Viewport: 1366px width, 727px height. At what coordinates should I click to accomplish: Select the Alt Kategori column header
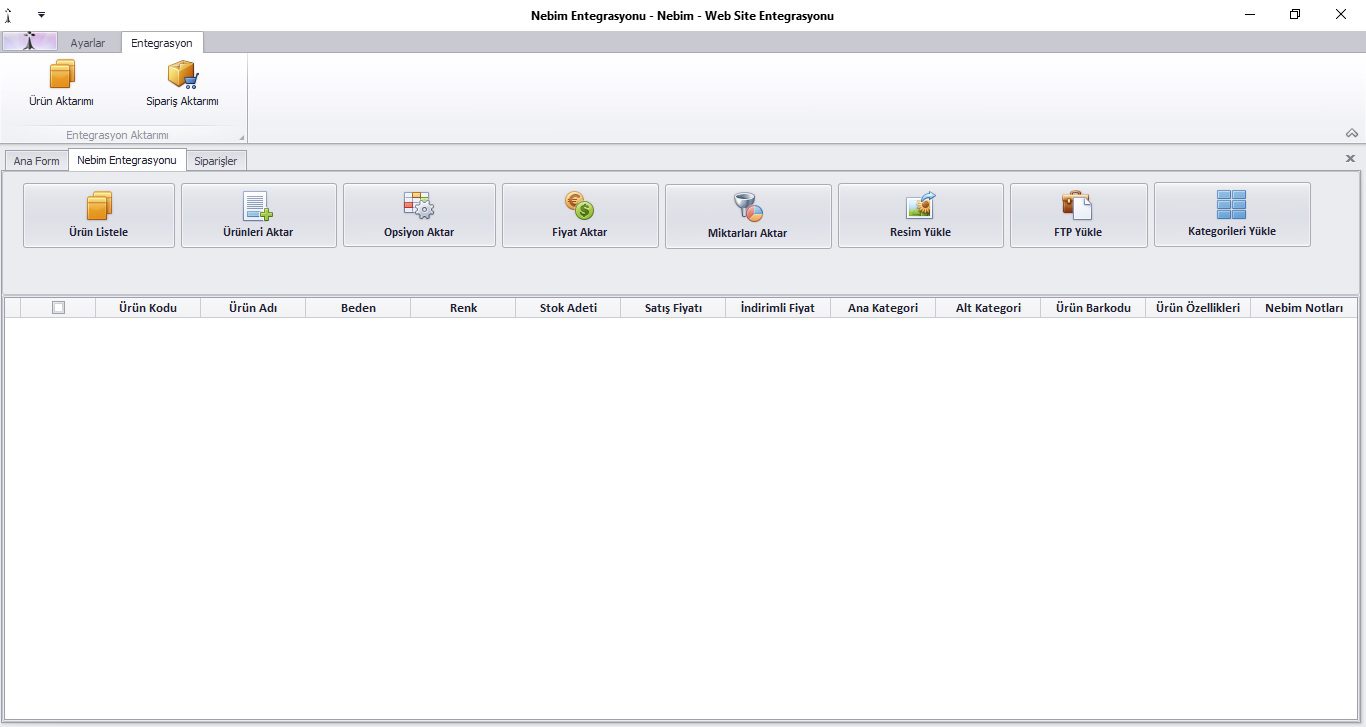[x=988, y=308]
